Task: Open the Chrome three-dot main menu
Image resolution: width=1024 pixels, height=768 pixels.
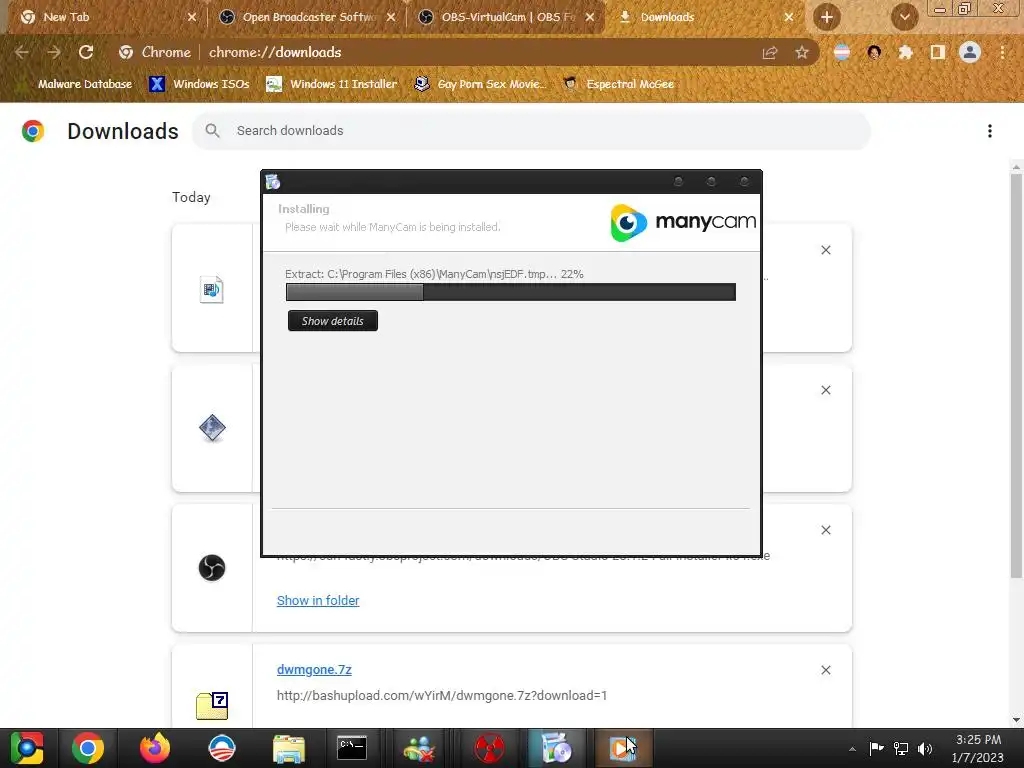Action: pos(1002,52)
